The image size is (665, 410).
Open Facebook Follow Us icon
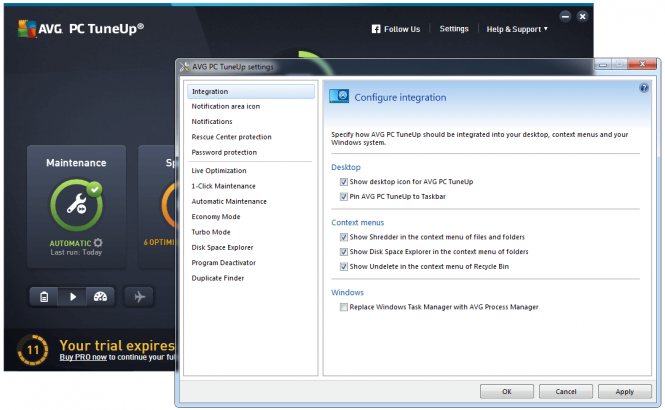[376, 29]
